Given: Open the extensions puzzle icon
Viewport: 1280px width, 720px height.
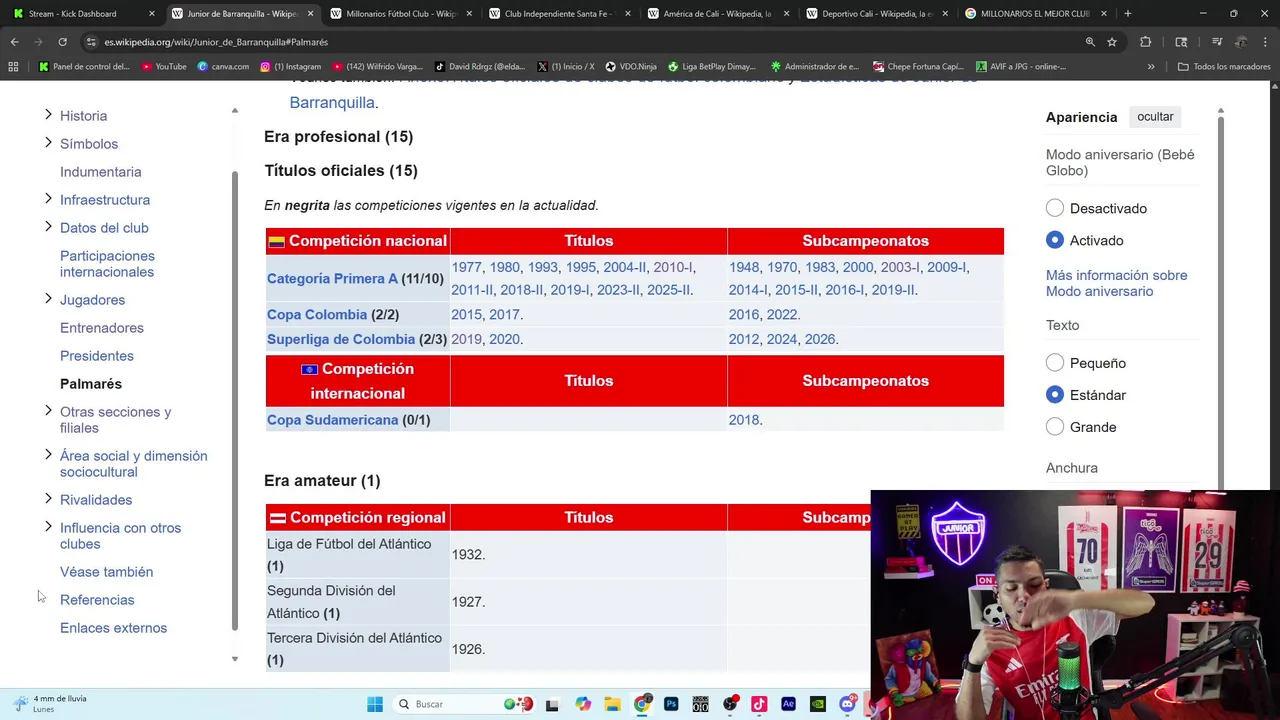Looking at the screenshot, I should coord(1146,42).
